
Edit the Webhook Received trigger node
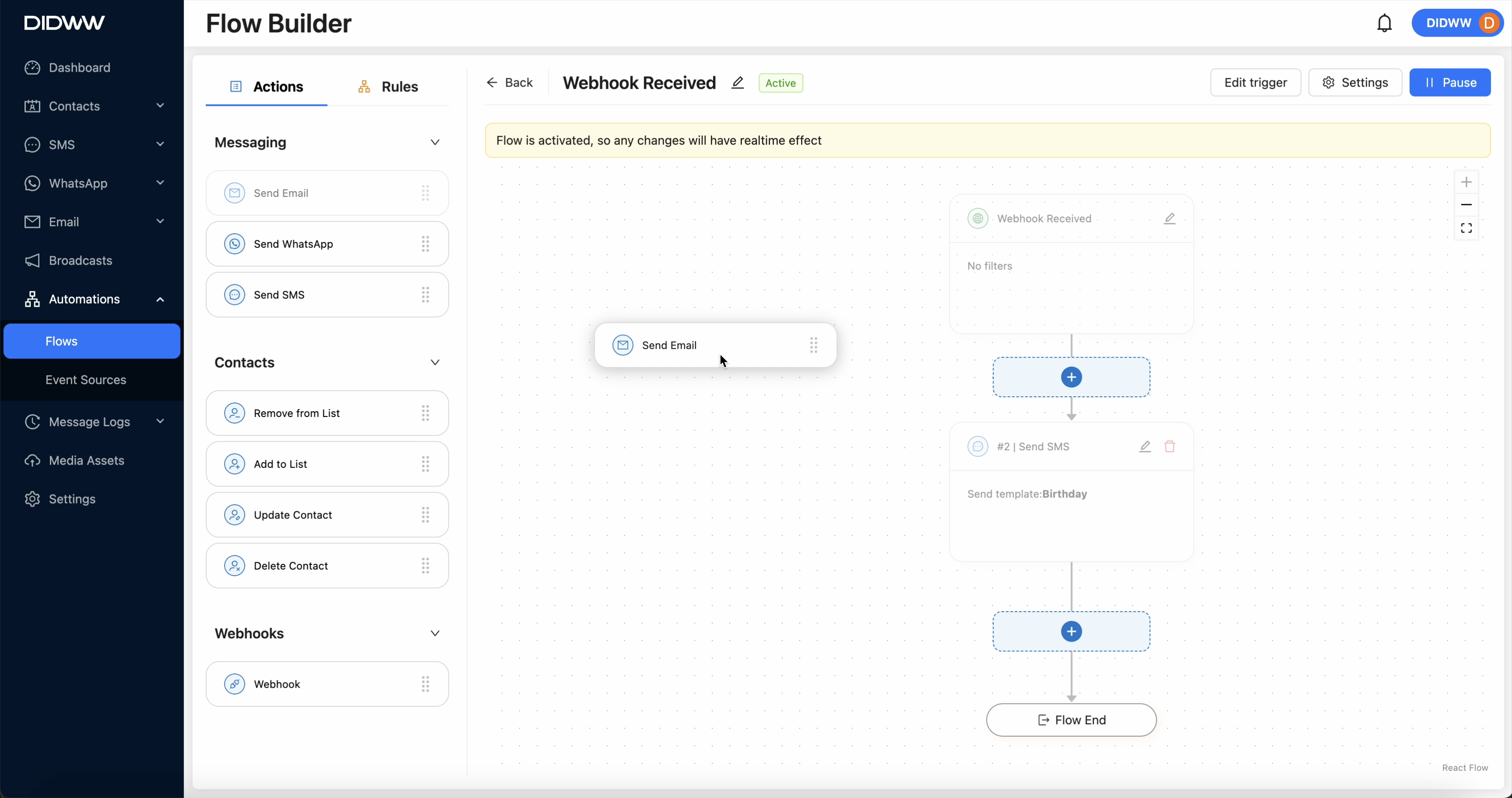pyautogui.click(x=1169, y=219)
